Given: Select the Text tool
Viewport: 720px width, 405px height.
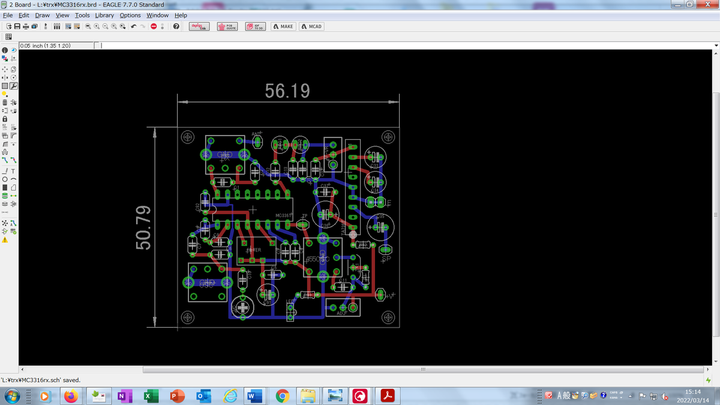Looking at the screenshot, I should click(13, 171).
